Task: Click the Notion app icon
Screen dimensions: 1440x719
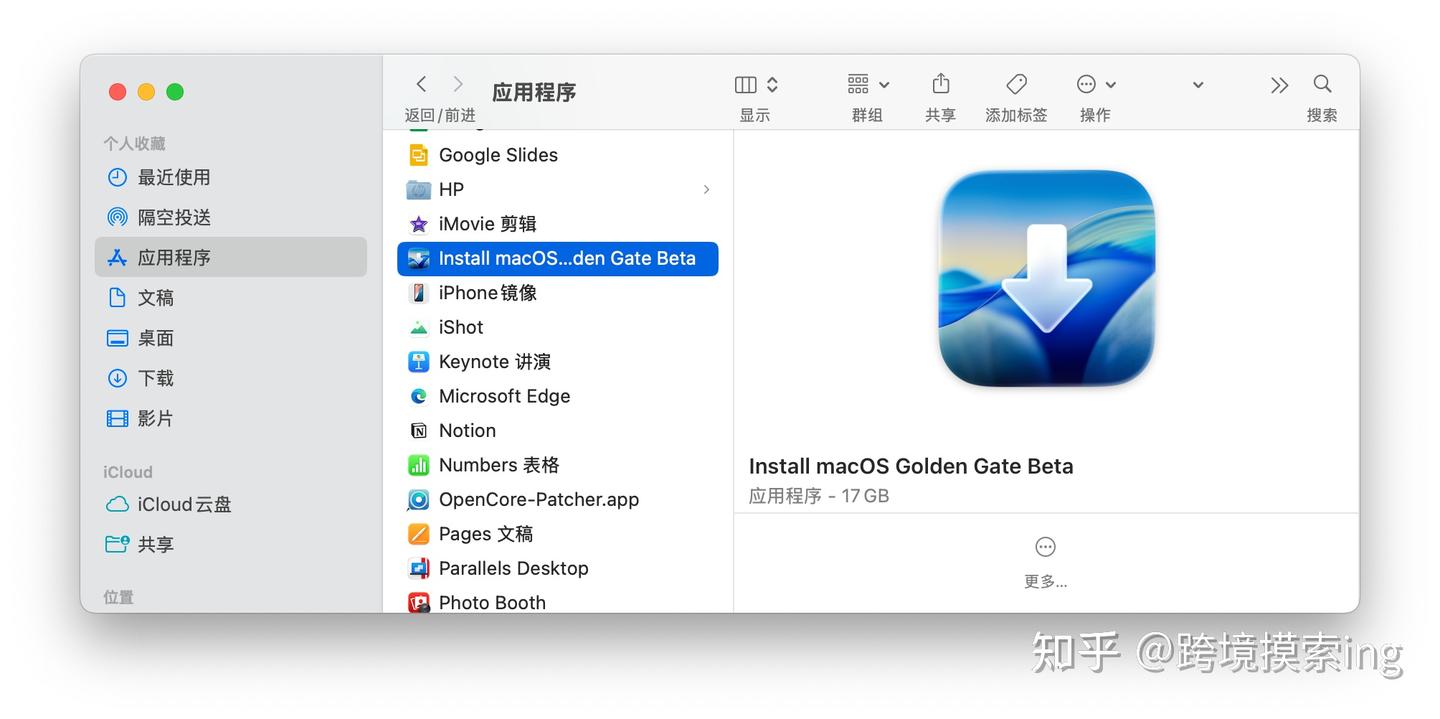Action: (418, 430)
